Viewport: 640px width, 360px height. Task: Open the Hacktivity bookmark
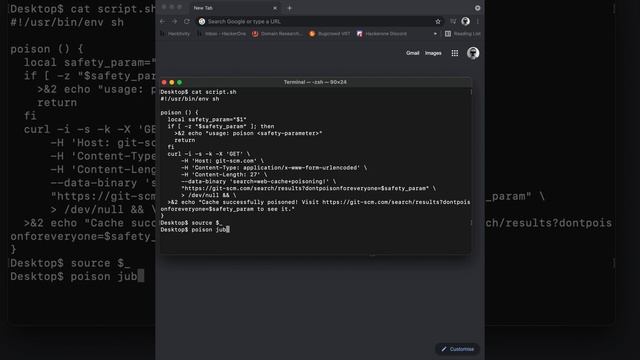(176, 33)
